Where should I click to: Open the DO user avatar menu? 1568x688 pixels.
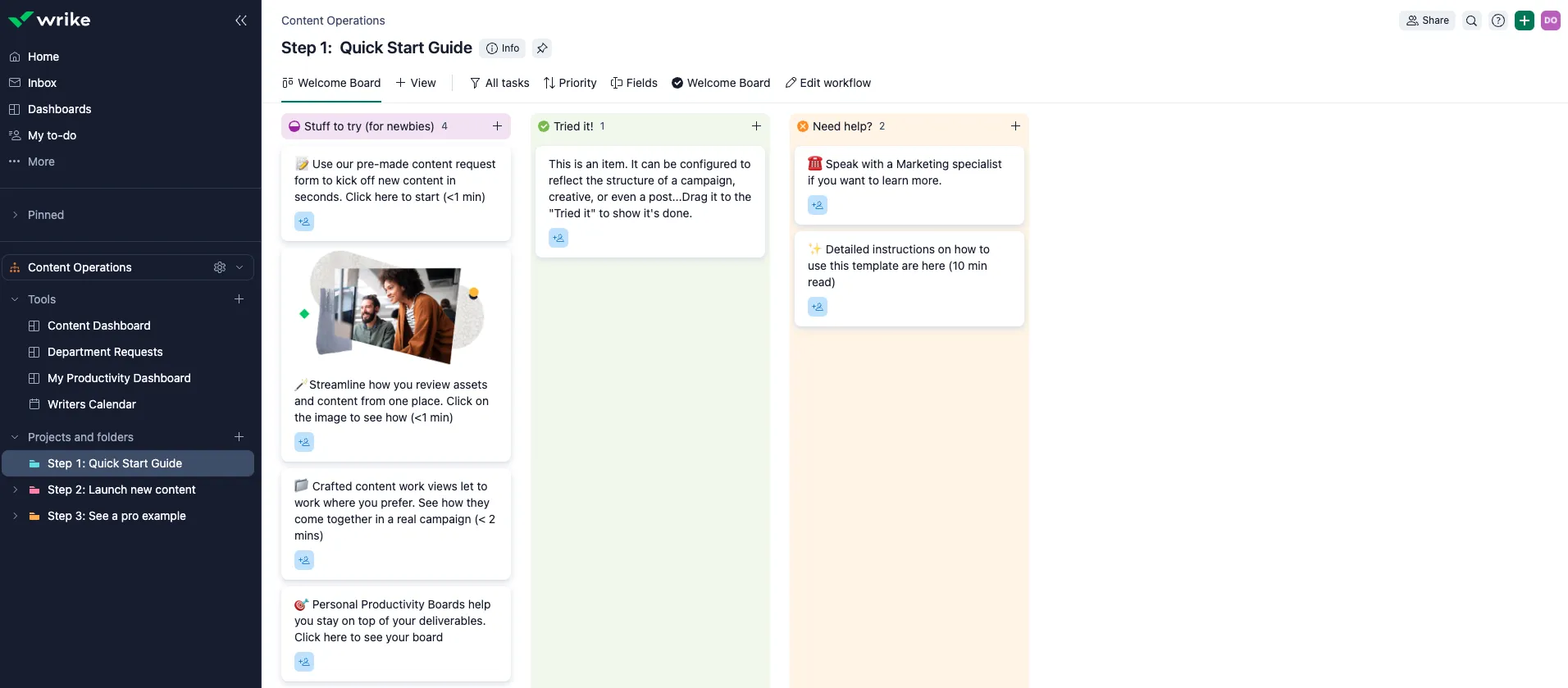[1551, 21]
